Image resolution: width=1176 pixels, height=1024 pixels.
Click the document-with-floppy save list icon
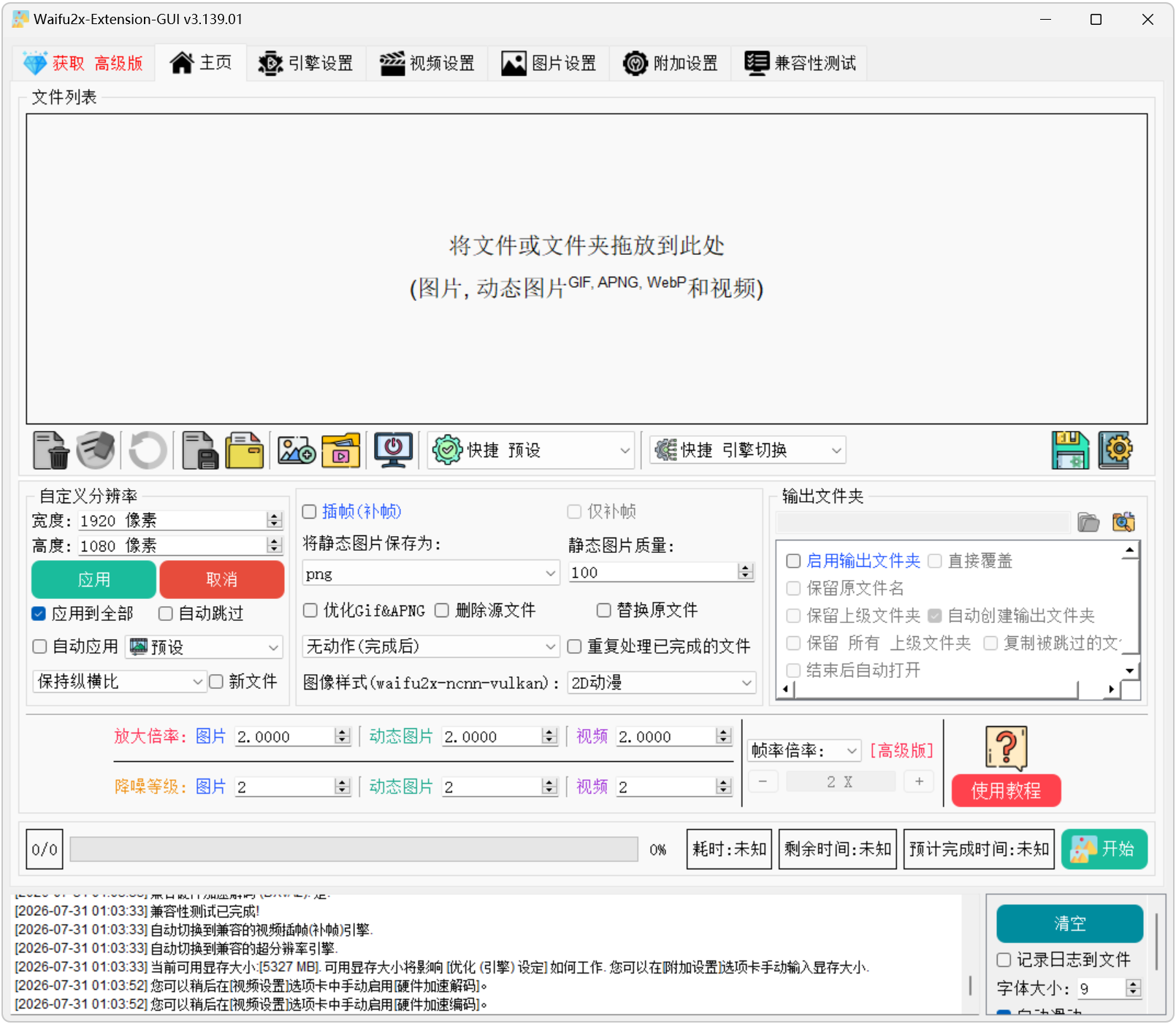coord(200,450)
